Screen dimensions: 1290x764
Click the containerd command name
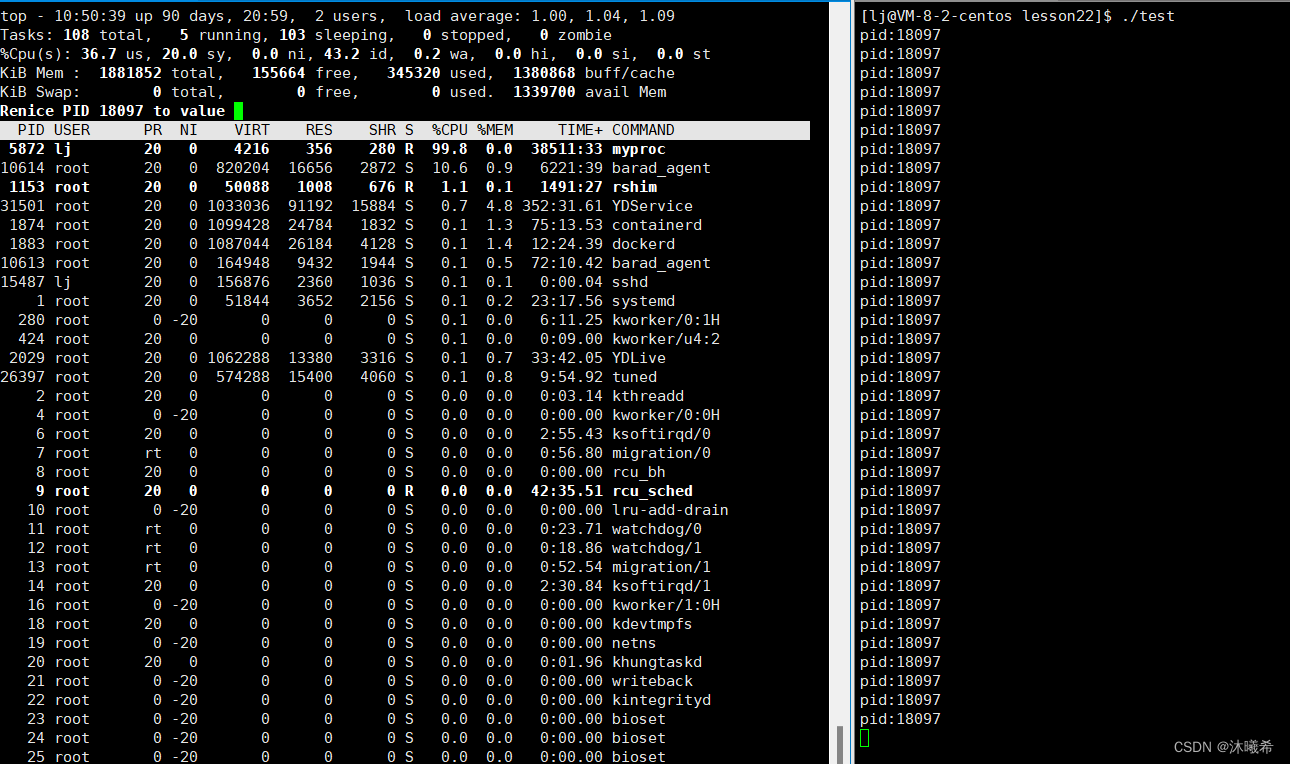(x=657, y=225)
